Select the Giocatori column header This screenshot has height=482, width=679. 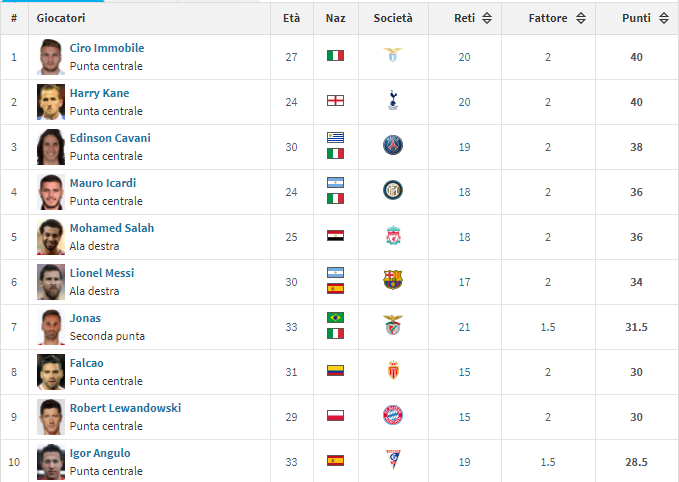tap(61, 18)
